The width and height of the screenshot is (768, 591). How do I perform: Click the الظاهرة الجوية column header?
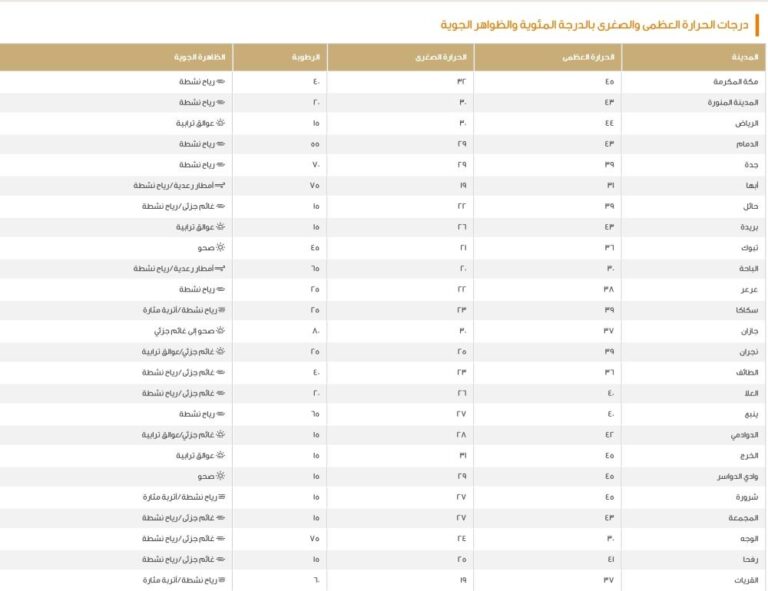199,57
